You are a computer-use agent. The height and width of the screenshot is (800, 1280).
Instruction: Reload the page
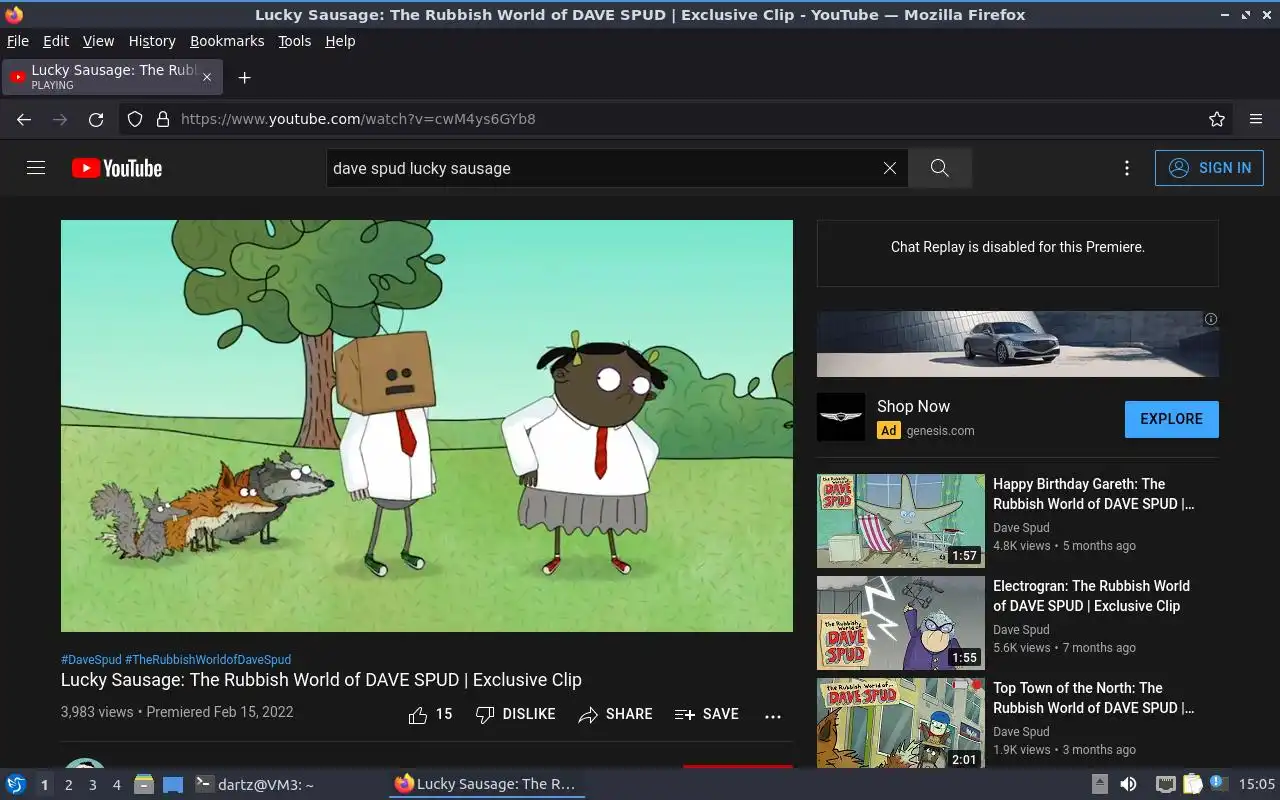(96, 119)
